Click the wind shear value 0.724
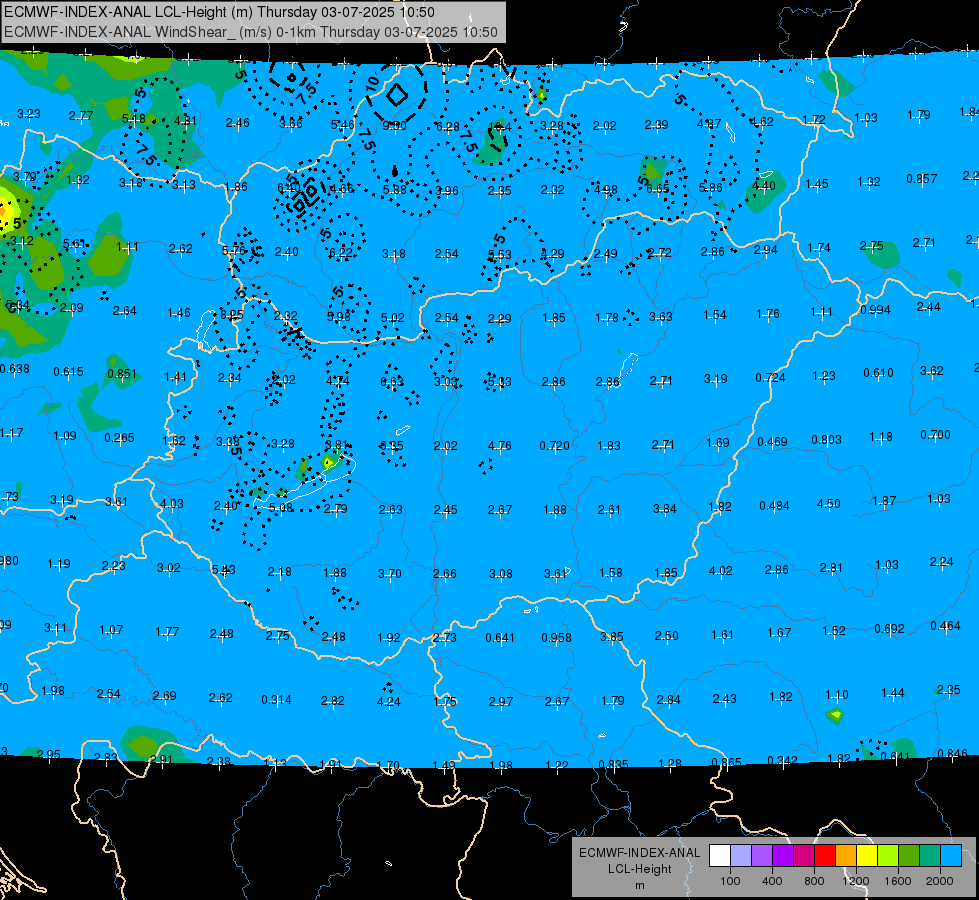Screen dimensions: 979x900 click(x=770, y=378)
